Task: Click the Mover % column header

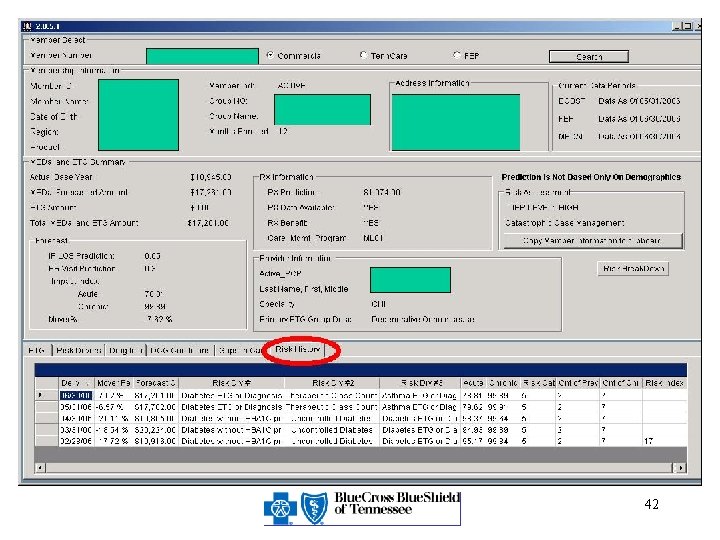Action: (113, 383)
